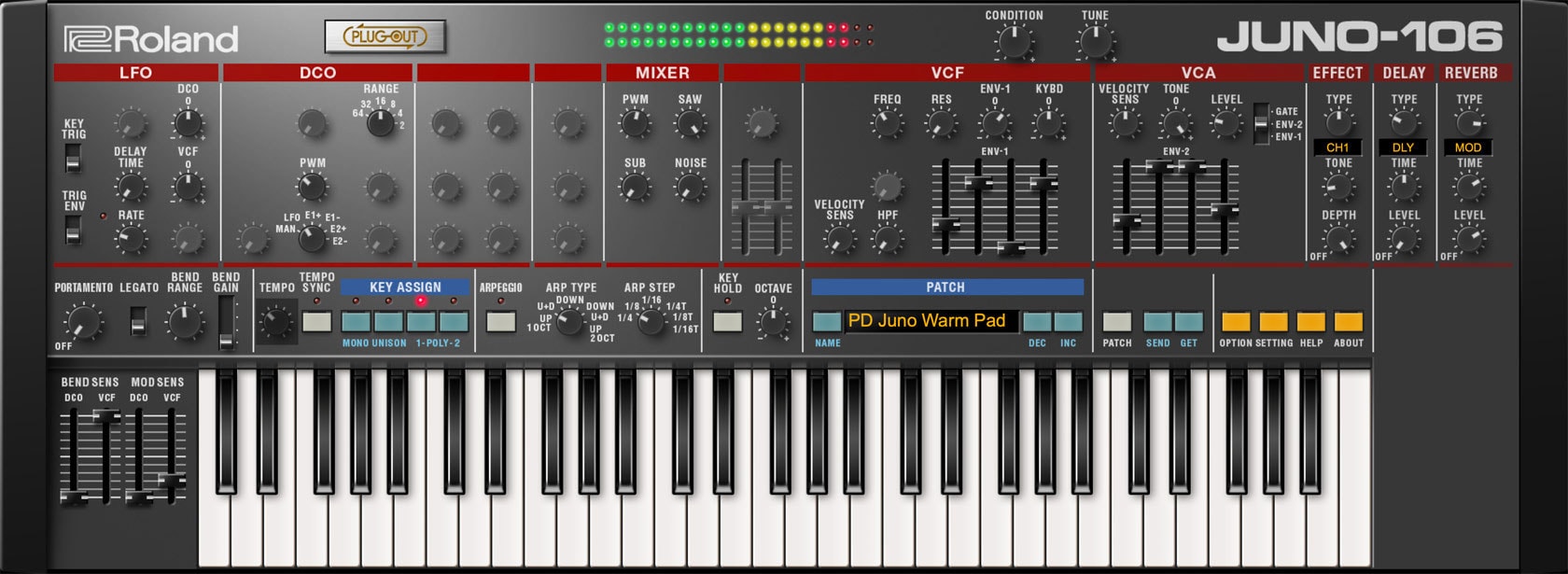Click the DELAY TYPE knob
Image resolution: width=1568 pixels, height=574 pixels.
click(x=1404, y=122)
